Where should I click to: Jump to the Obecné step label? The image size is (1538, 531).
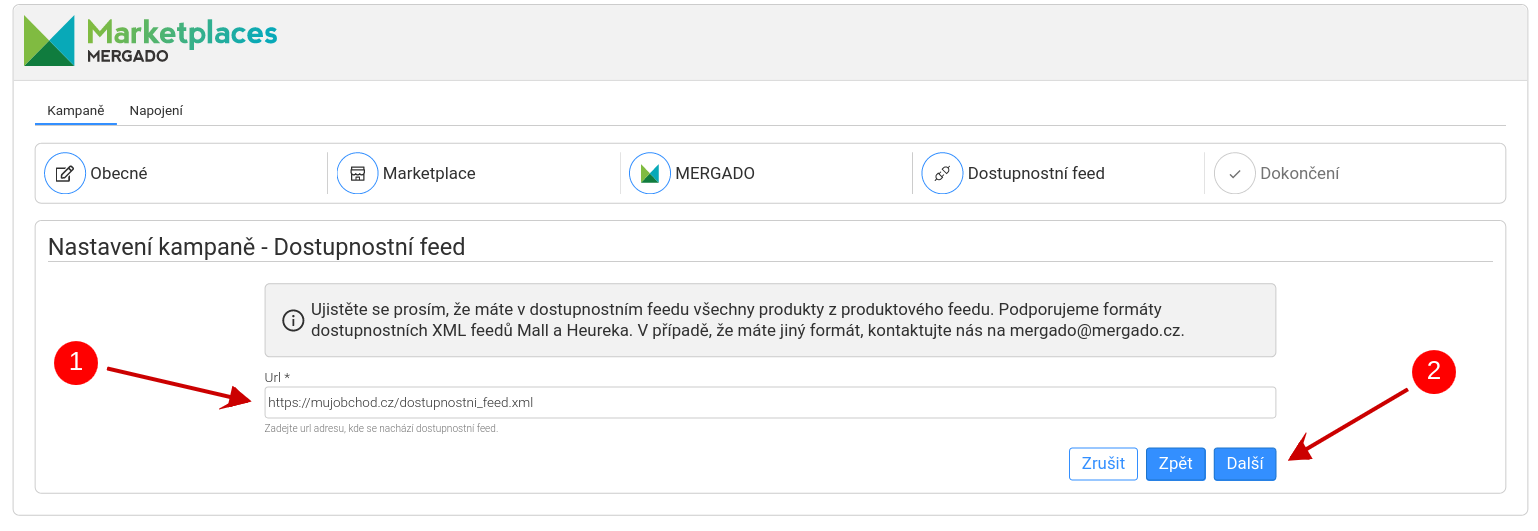click(x=119, y=174)
